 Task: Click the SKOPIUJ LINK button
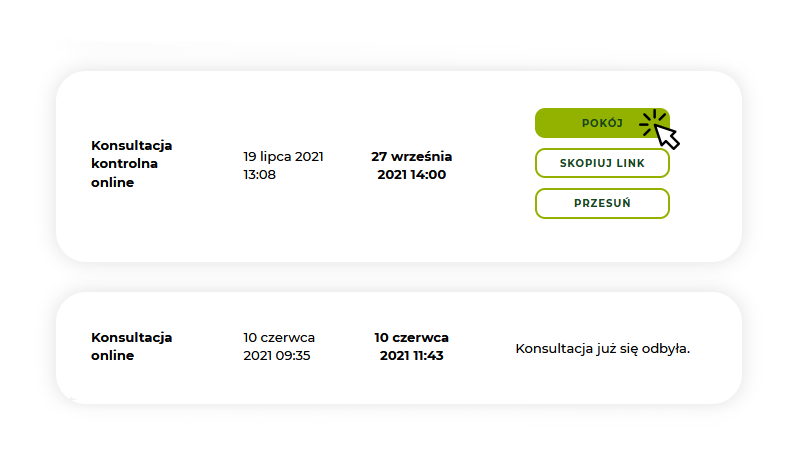point(602,163)
